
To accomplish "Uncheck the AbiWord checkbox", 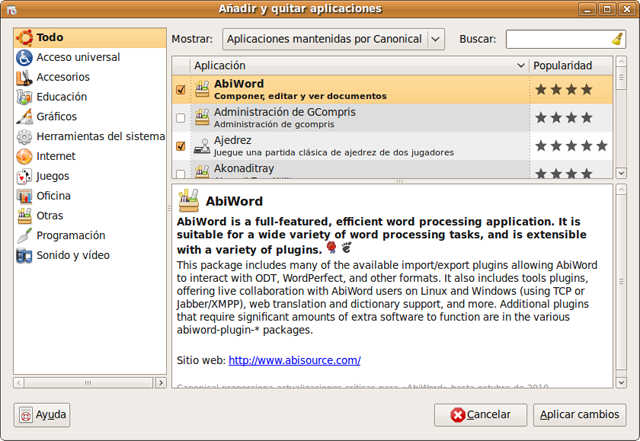I will point(180,90).
